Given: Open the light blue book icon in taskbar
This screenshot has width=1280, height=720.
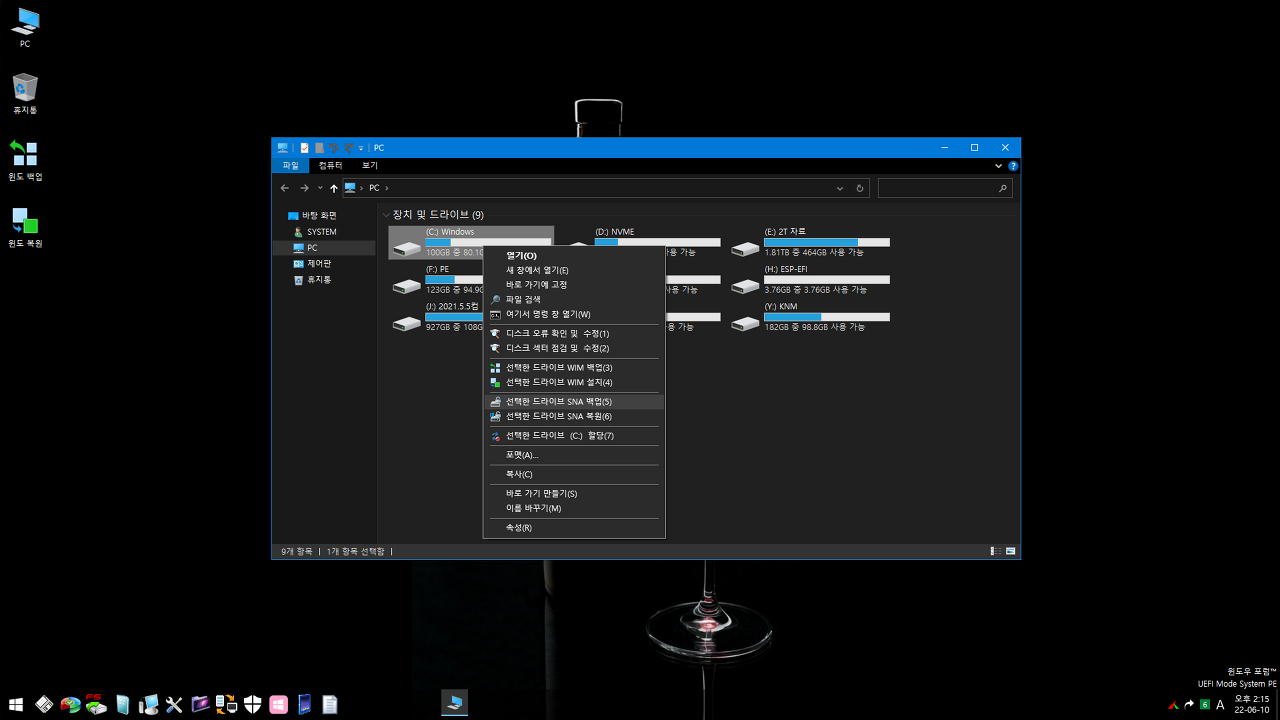Looking at the screenshot, I should coord(122,704).
